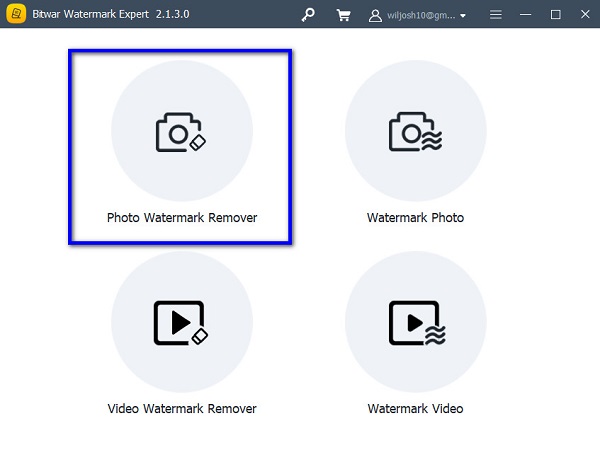This screenshot has width=600, height=457.
Task: Expand the wiljosh10@gm... account dropdown arrow
Action: click(463, 16)
